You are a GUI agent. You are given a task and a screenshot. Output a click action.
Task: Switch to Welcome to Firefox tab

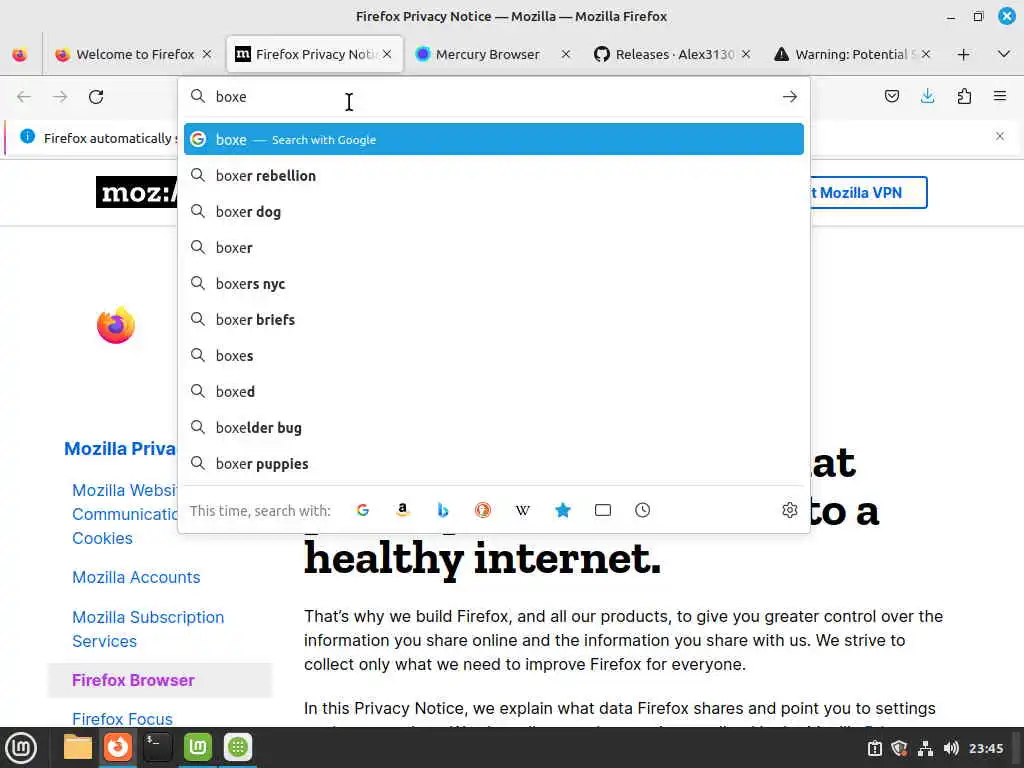pos(134,54)
